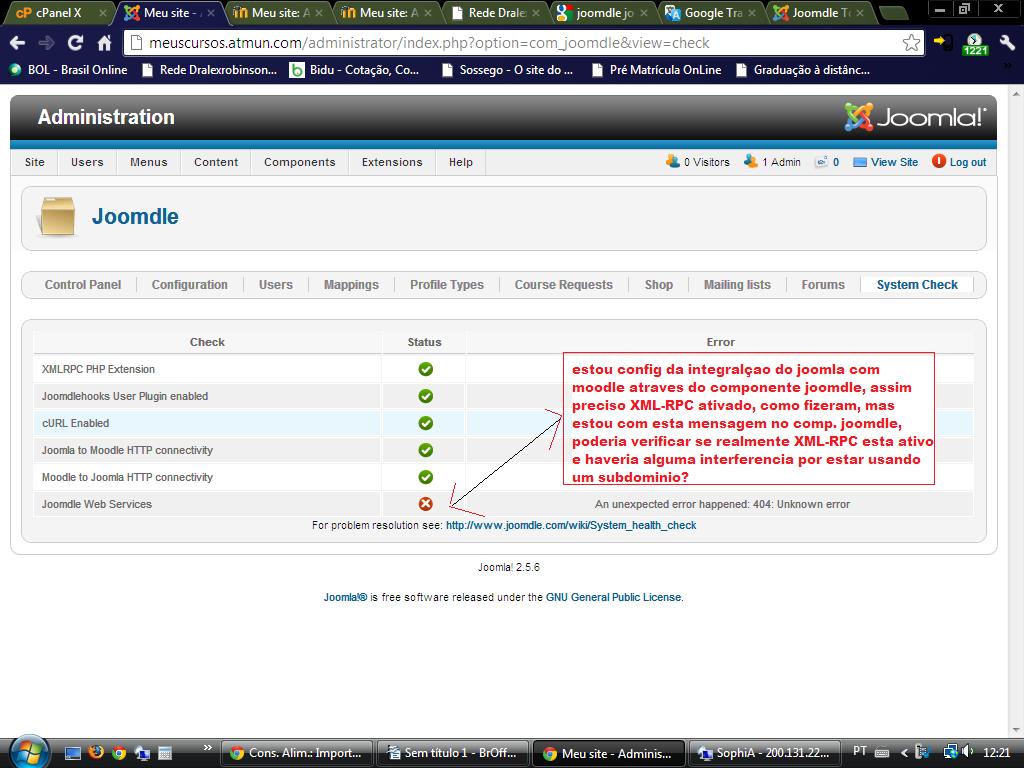Expand the quick launch overflow chevron
The image size is (1024, 768).
point(208,748)
